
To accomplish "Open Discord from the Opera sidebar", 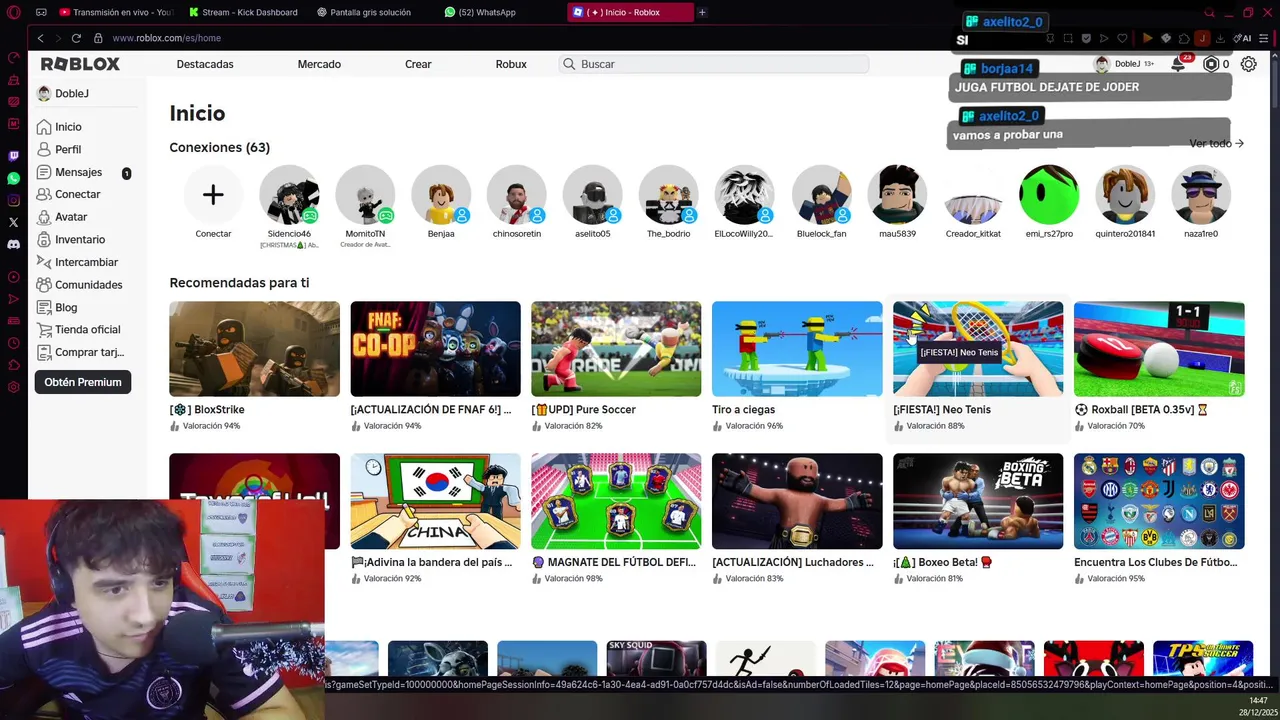I will coord(13,244).
